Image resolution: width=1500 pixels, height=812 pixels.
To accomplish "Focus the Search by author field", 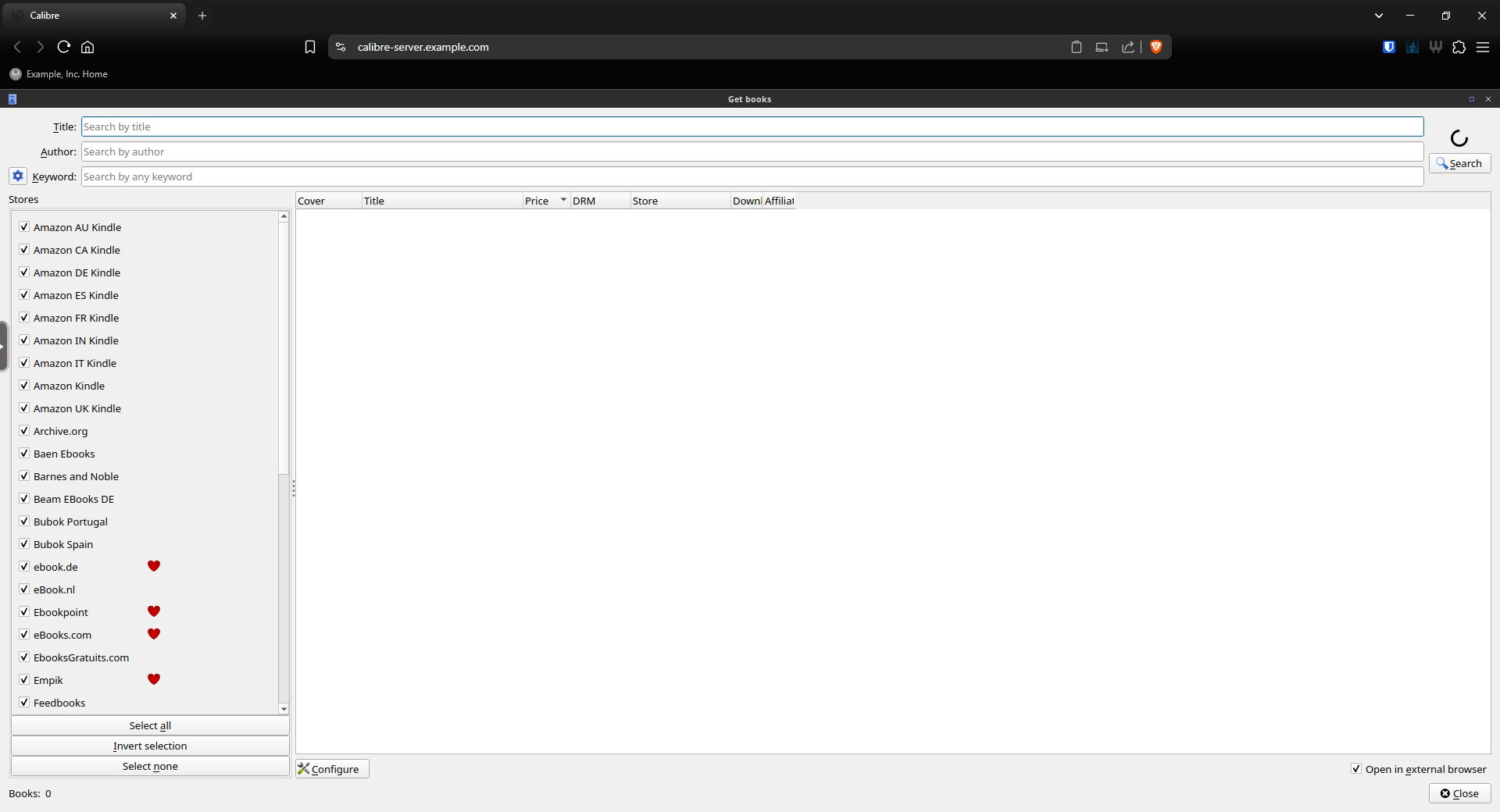I will click(752, 151).
